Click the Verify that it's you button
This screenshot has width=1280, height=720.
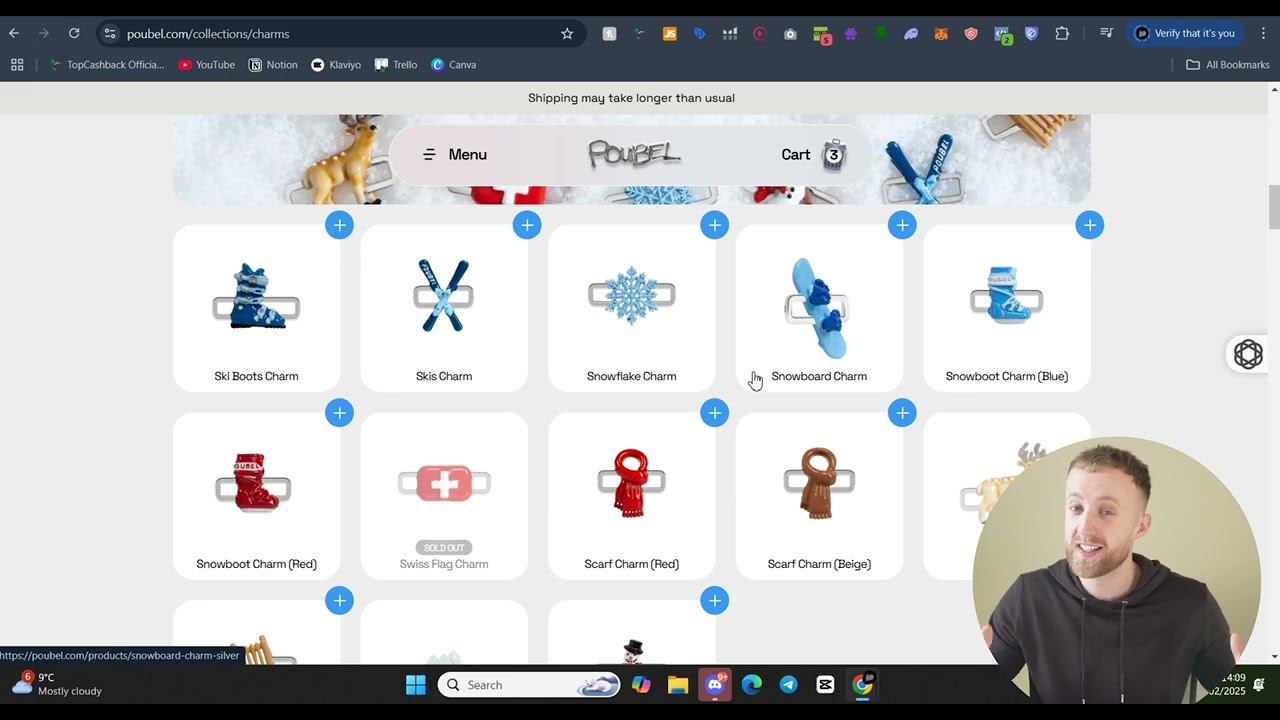tap(1185, 33)
